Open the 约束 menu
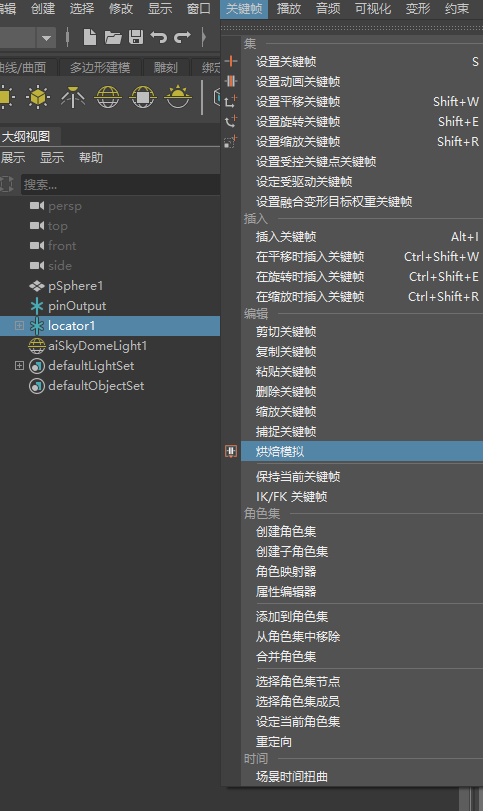 pos(457,9)
